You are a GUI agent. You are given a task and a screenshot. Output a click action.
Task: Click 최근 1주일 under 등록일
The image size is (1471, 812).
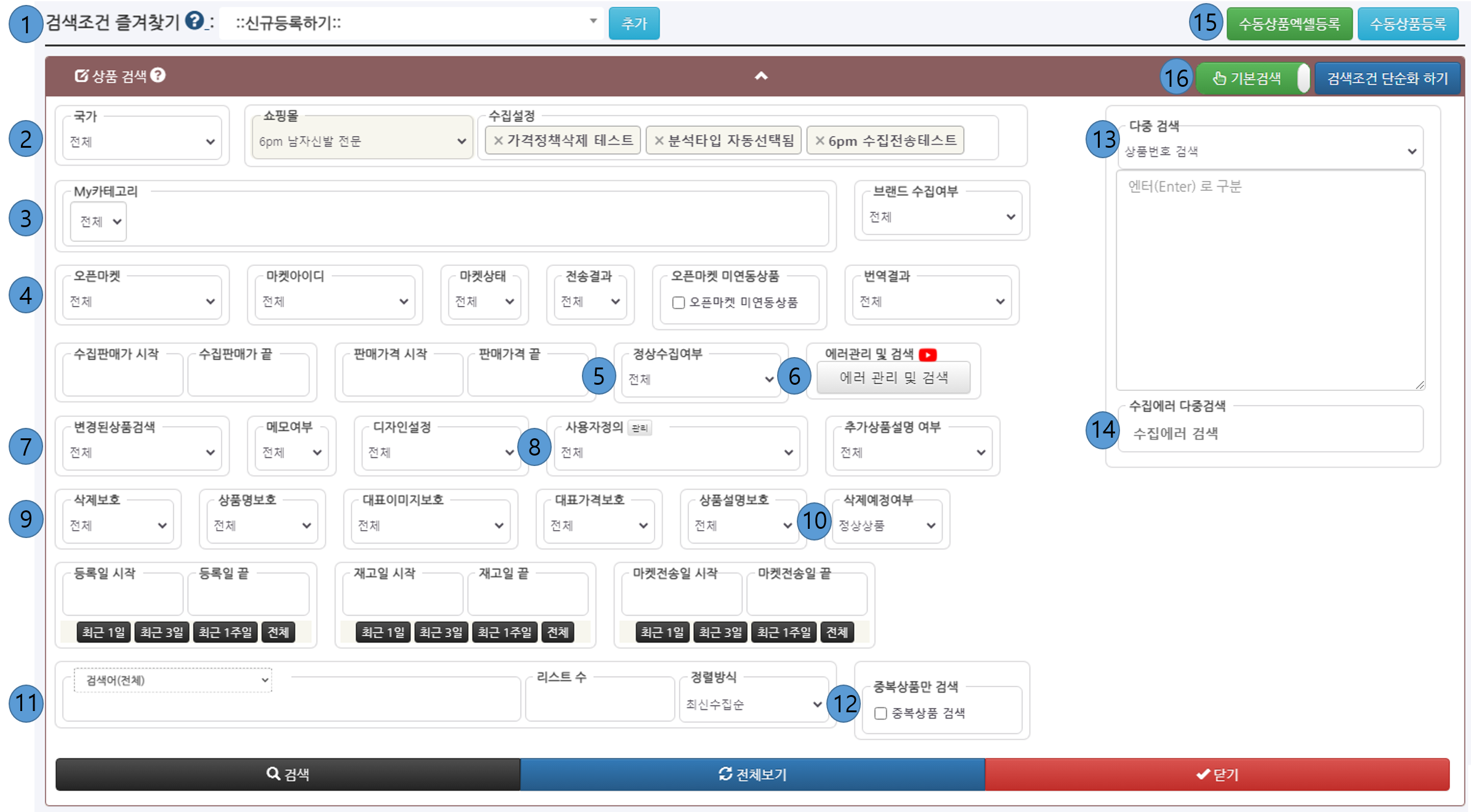tap(225, 632)
